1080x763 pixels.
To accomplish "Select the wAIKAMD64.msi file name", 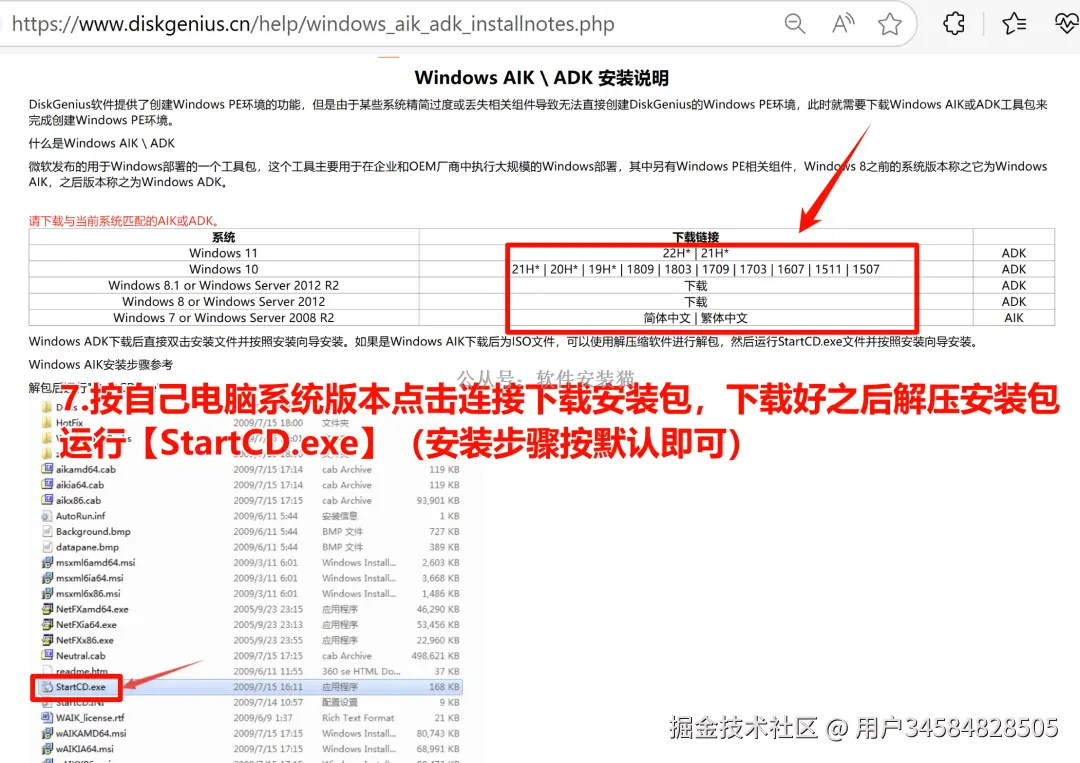I will (x=91, y=733).
